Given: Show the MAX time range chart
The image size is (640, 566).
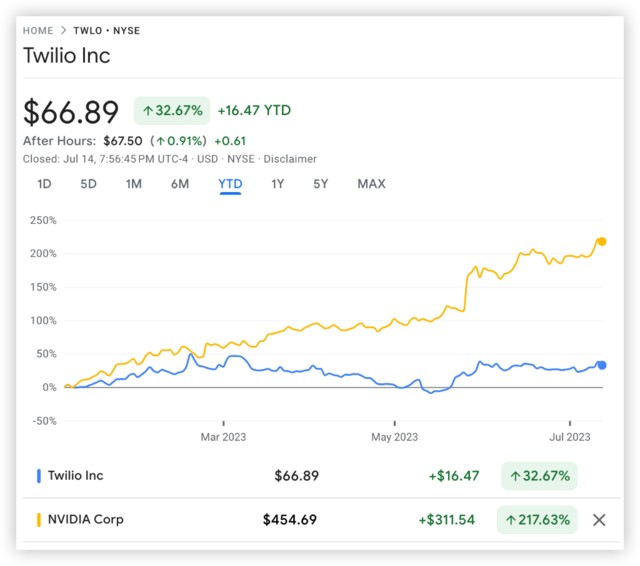Looking at the screenshot, I should [x=371, y=184].
